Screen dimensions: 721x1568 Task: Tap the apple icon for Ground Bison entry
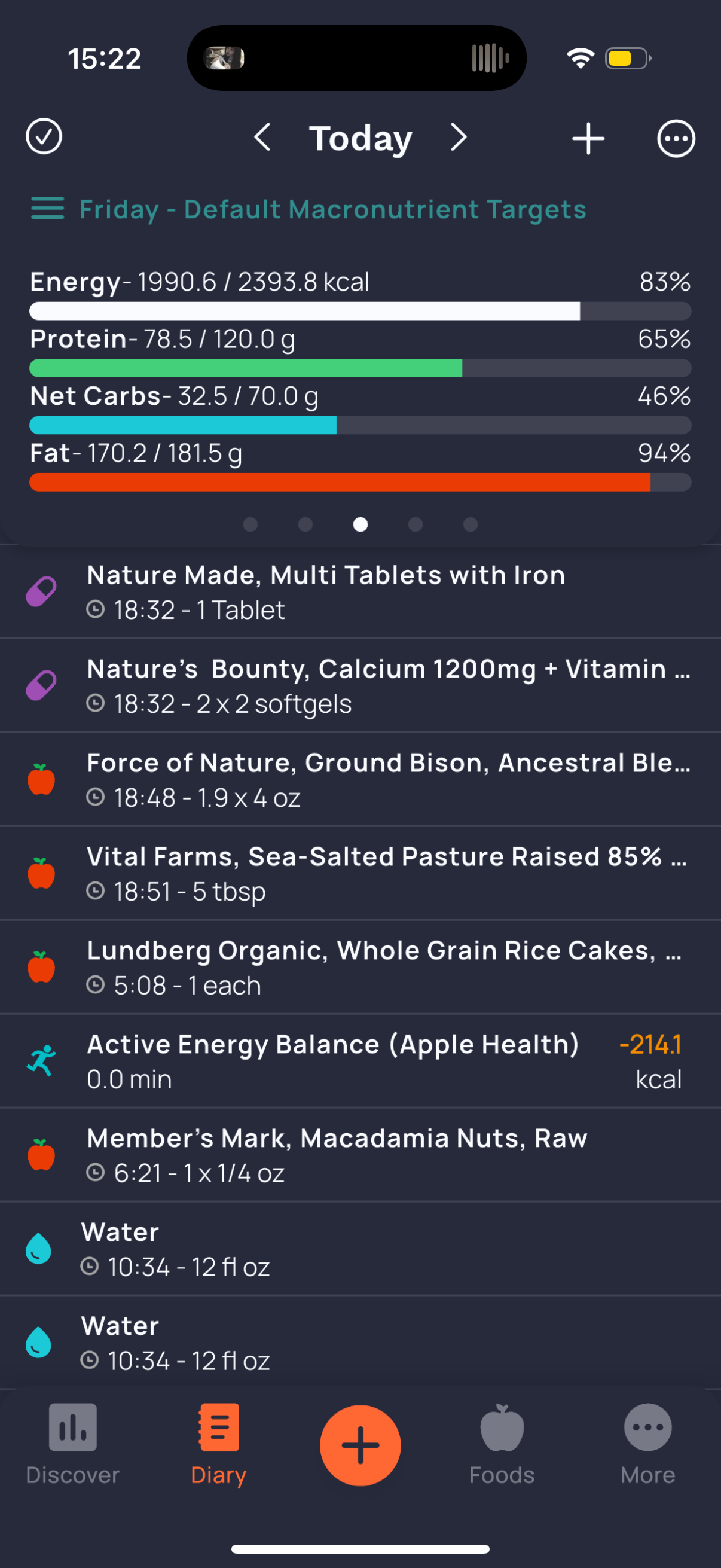(41, 779)
